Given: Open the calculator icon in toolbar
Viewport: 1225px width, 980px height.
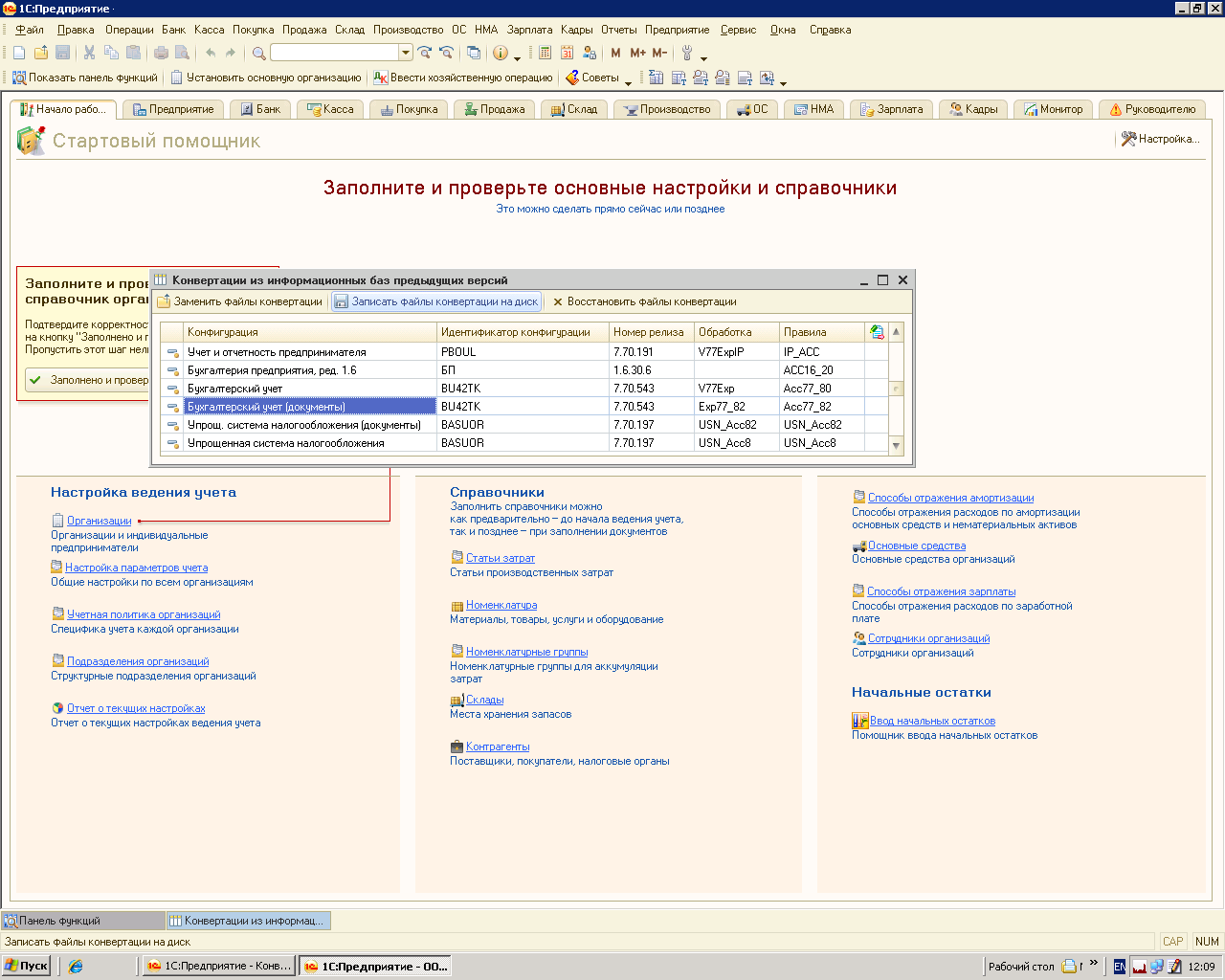Looking at the screenshot, I should (x=546, y=53).
